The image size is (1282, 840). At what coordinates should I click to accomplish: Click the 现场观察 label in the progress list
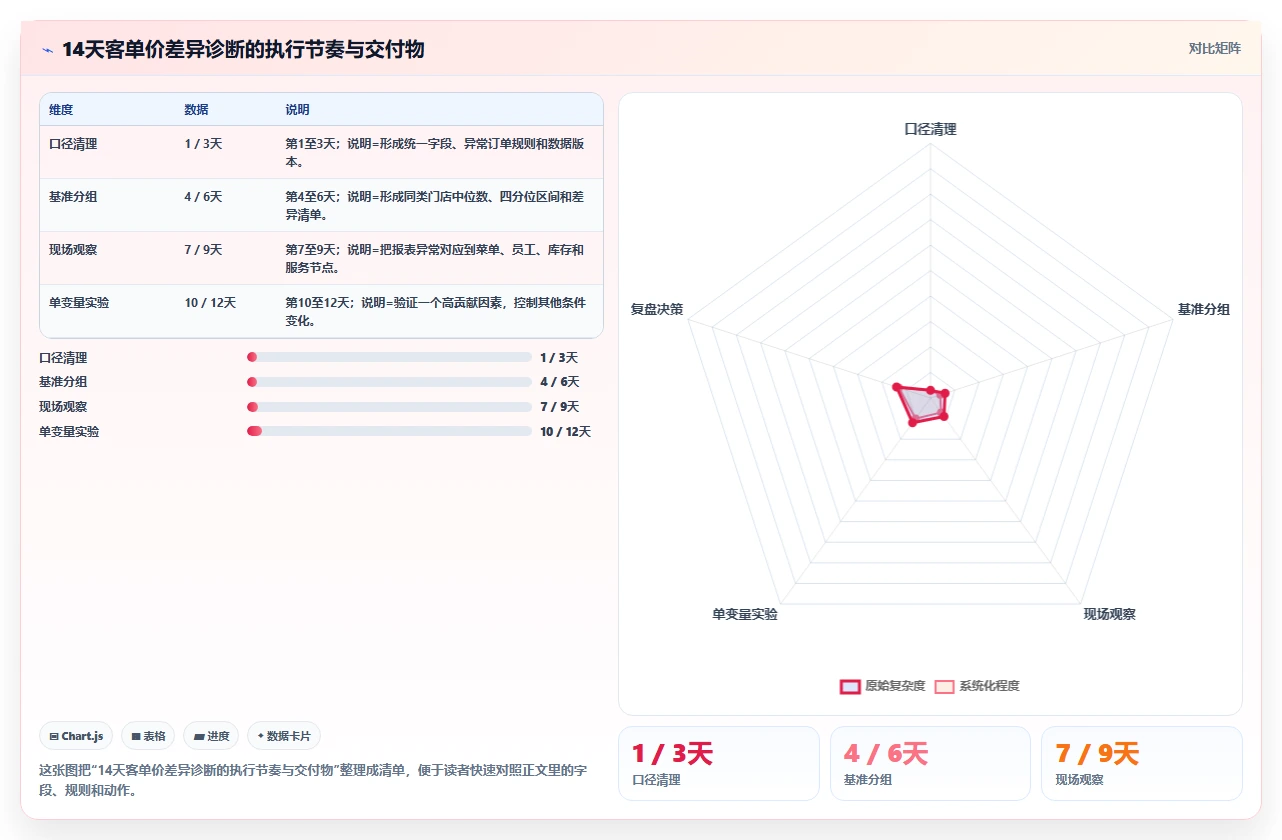[x=63, y=407]
